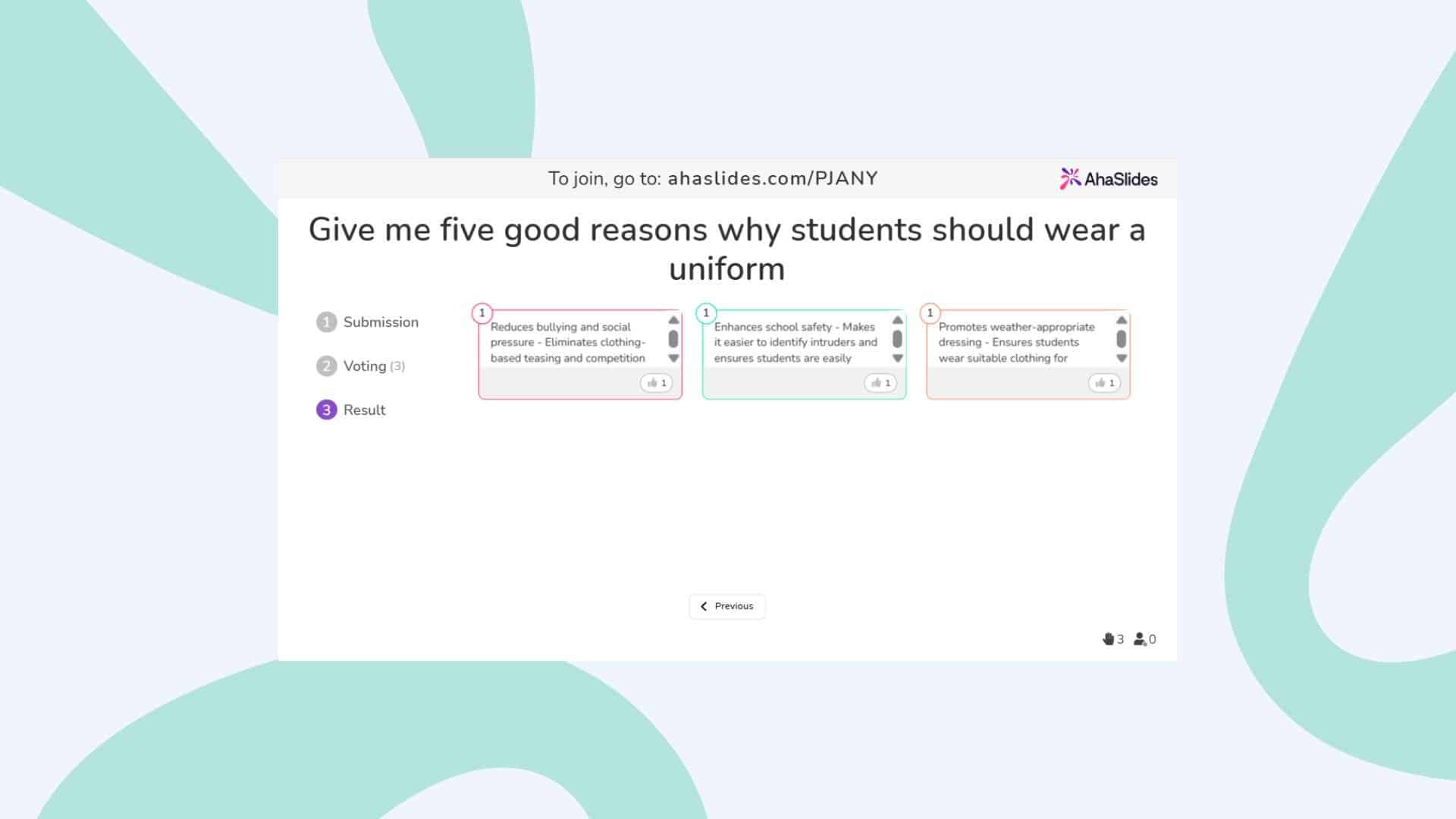Click the "1" badge on the weather dressing card
This screenshot has width=1456, height=819.
click(x=930, y=312)
